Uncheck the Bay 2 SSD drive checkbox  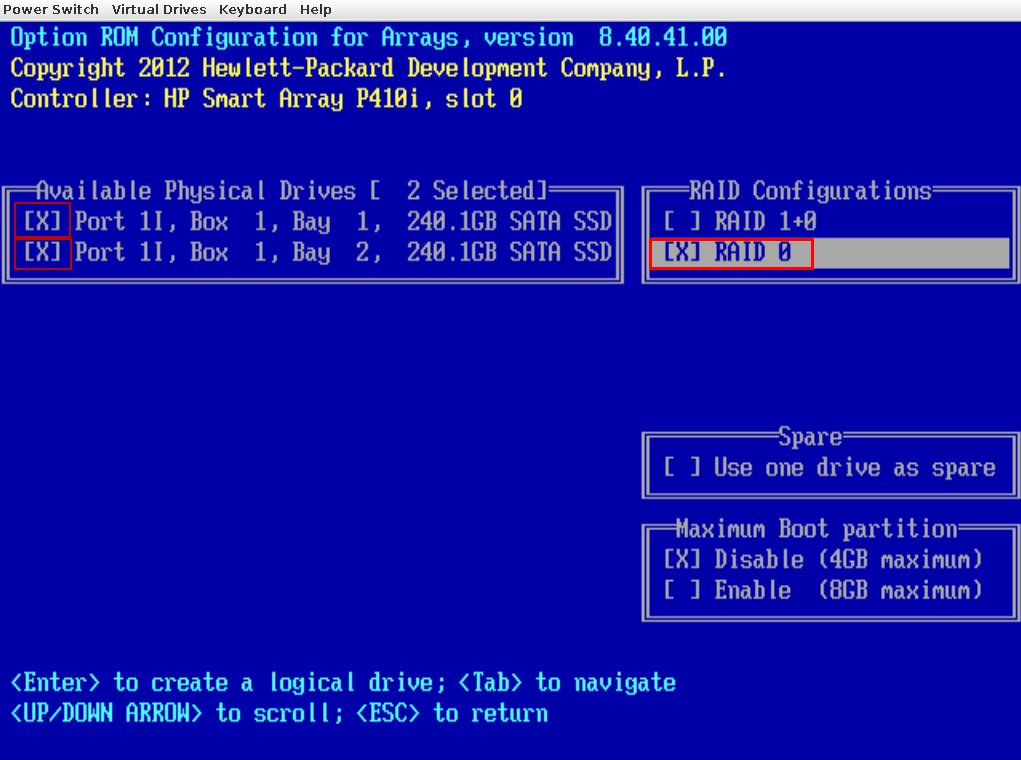tap(42, 253)
